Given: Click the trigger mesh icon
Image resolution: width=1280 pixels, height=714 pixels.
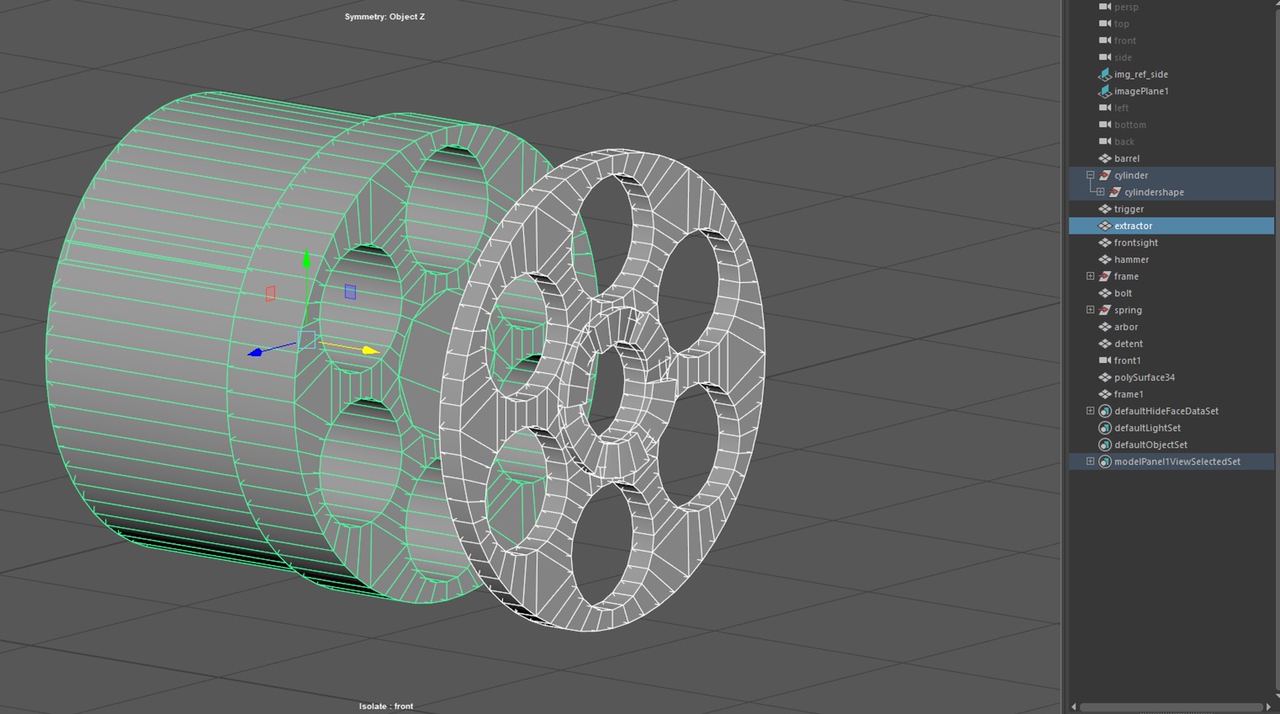Looking at the screenshot, I should [x=1105, y=209].
